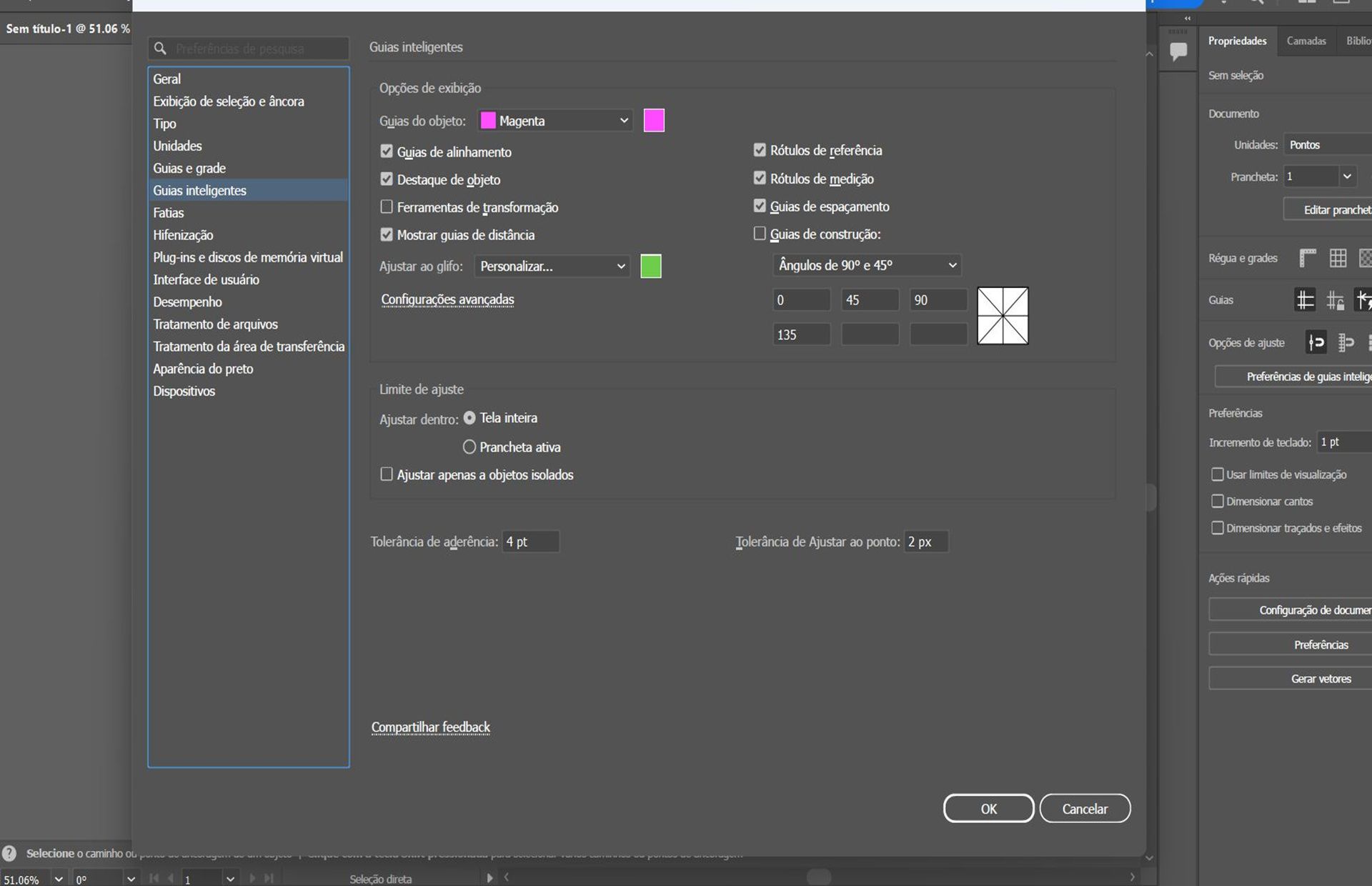Enable snap to point icon
This screenshot has height=886, width=1372.
pos(1316,343)
